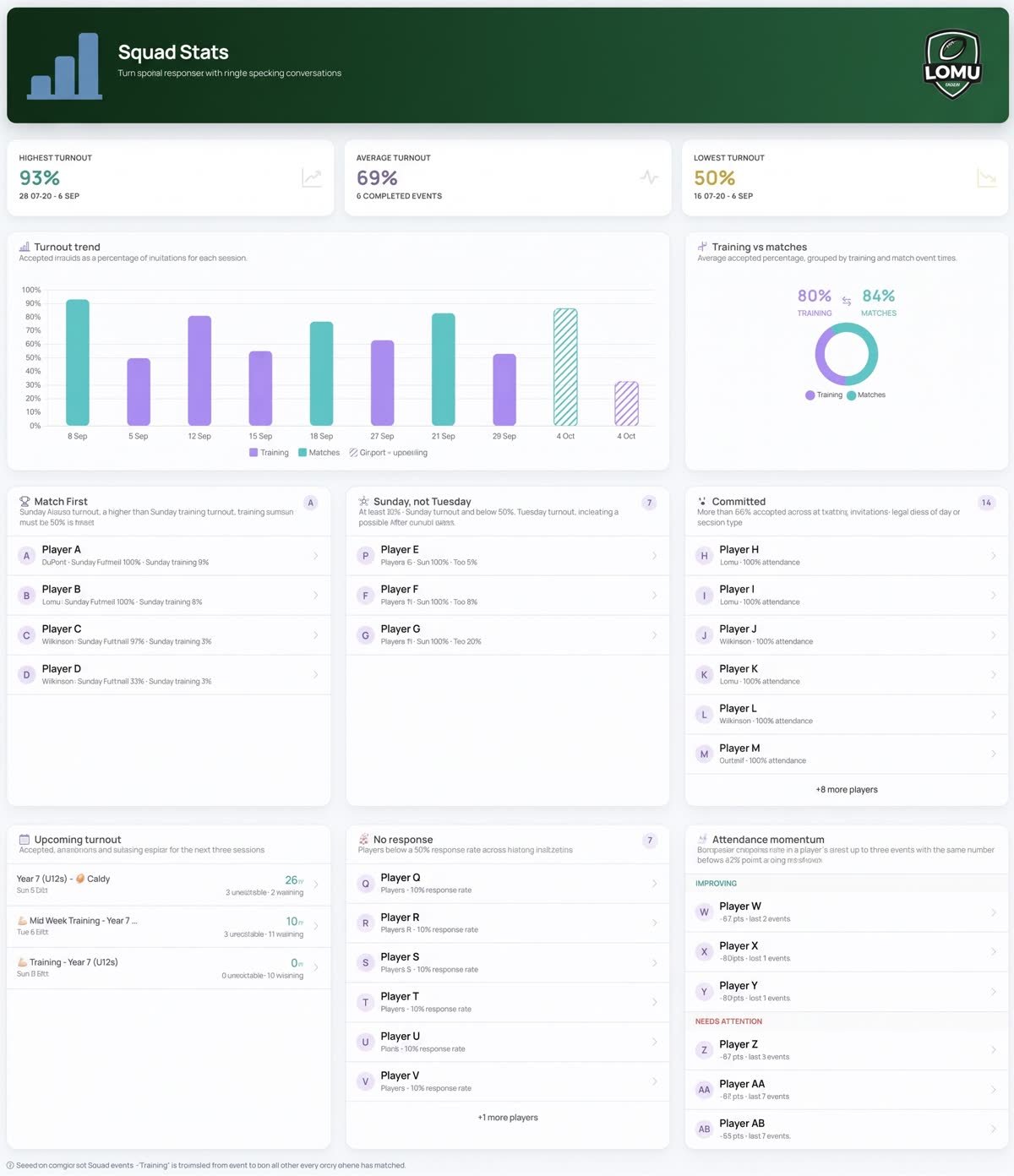Click the Player W avatar circle
The image size is (1014, 1176).
[x=704, y=912]
